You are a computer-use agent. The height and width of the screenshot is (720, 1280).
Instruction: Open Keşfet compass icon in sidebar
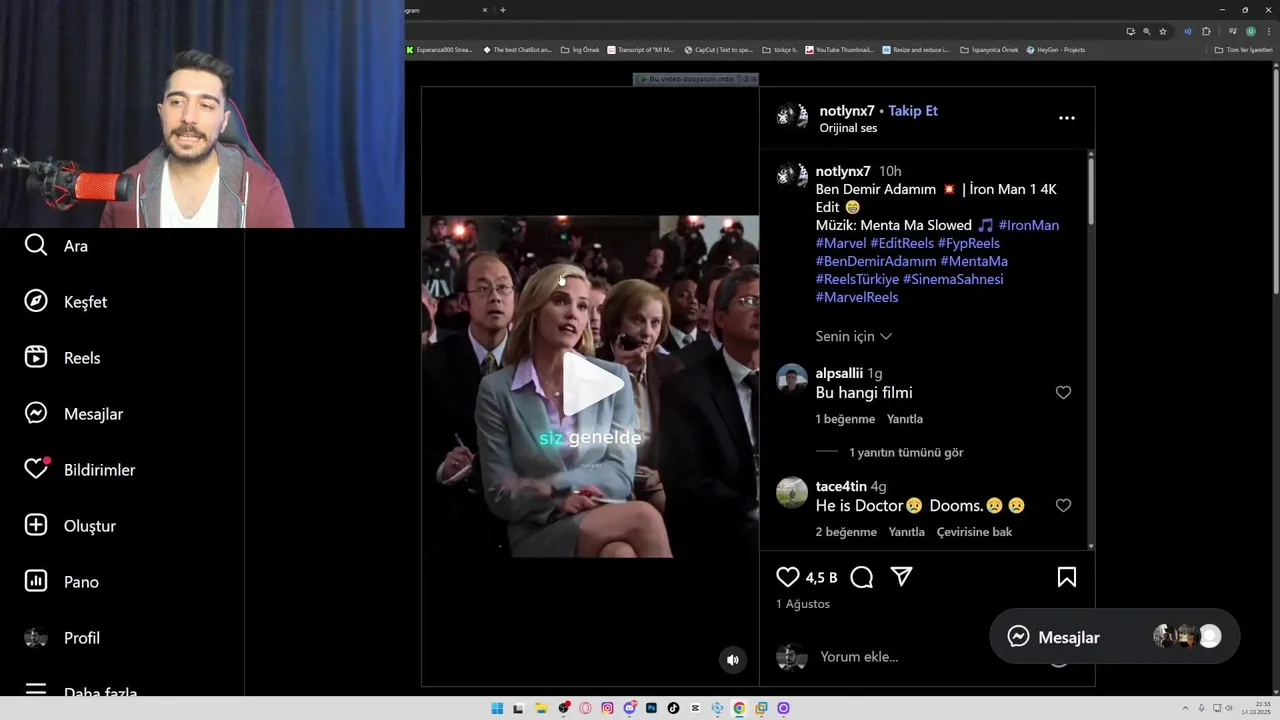tap(36, 302)
